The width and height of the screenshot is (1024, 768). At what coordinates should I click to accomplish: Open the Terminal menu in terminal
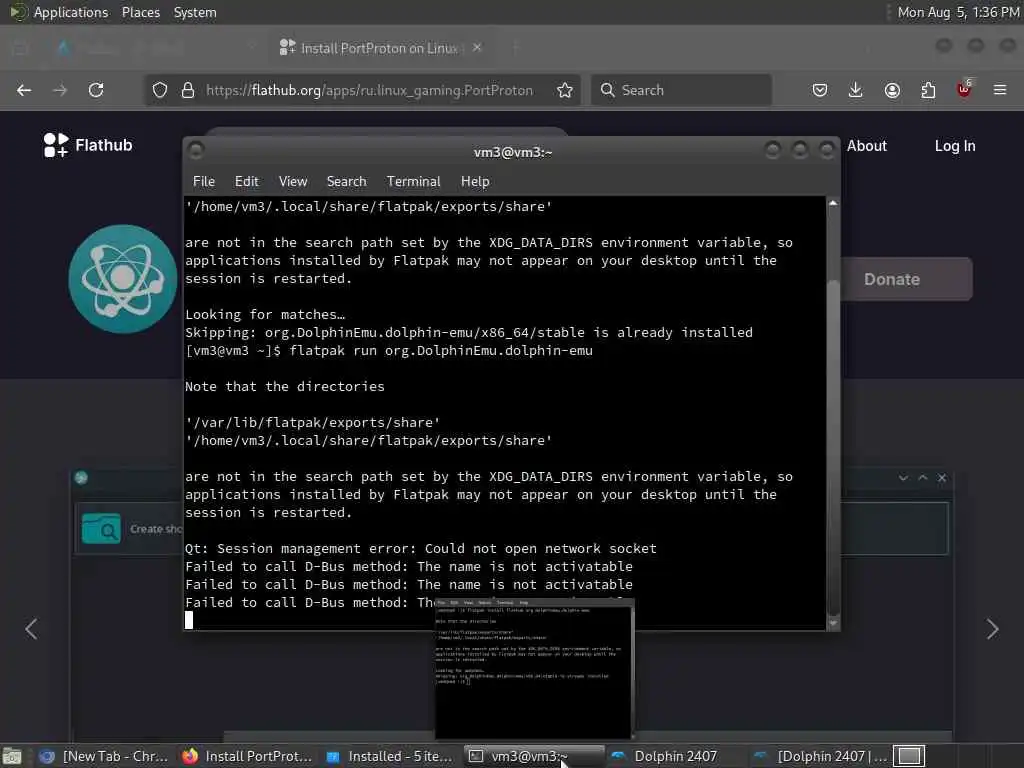413,182
